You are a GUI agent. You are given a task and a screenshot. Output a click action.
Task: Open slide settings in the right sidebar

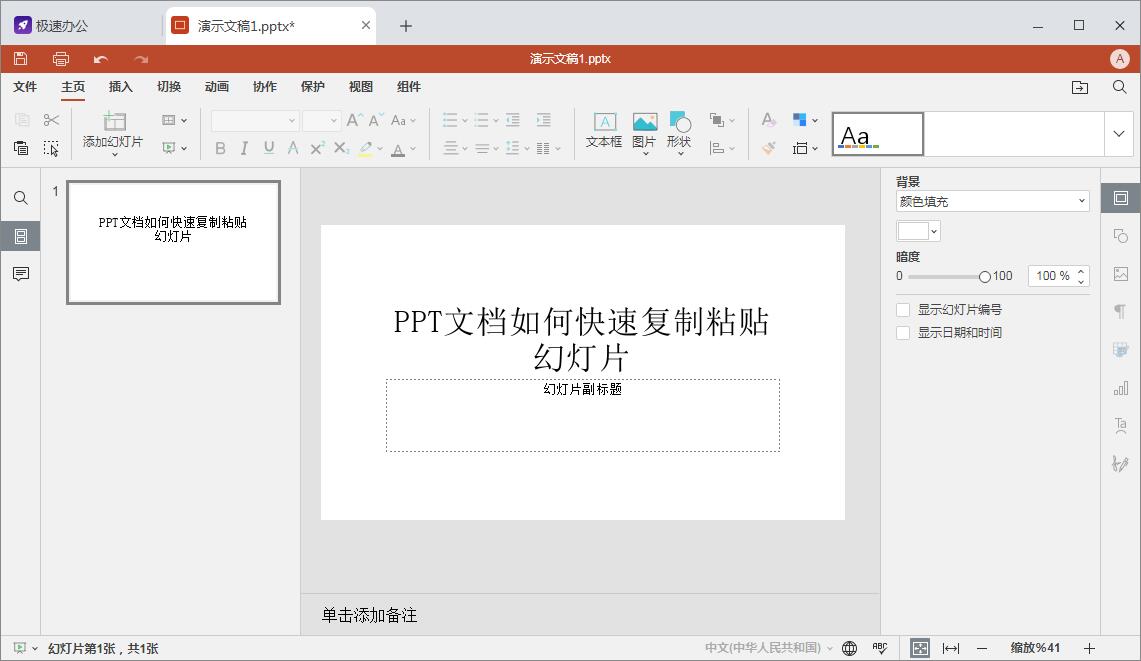1121,198
